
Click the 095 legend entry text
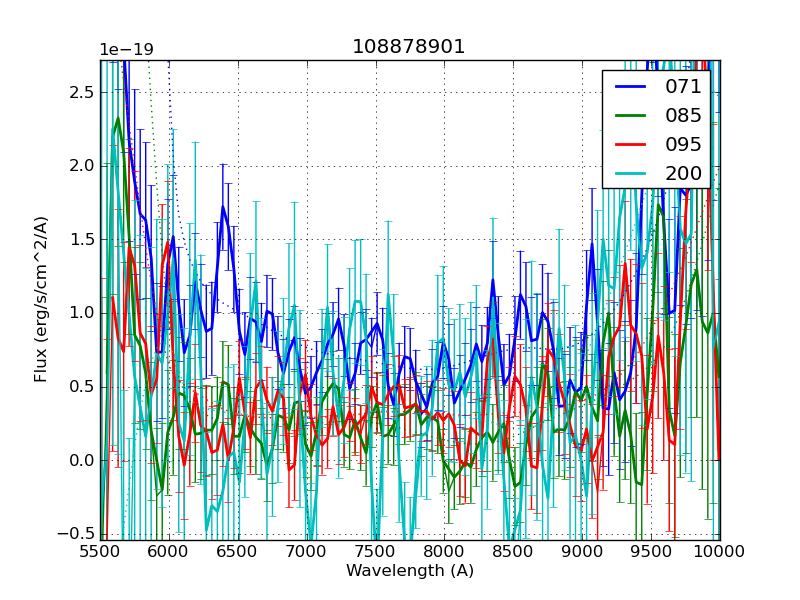pyautogui.click(x=683, y=144)
